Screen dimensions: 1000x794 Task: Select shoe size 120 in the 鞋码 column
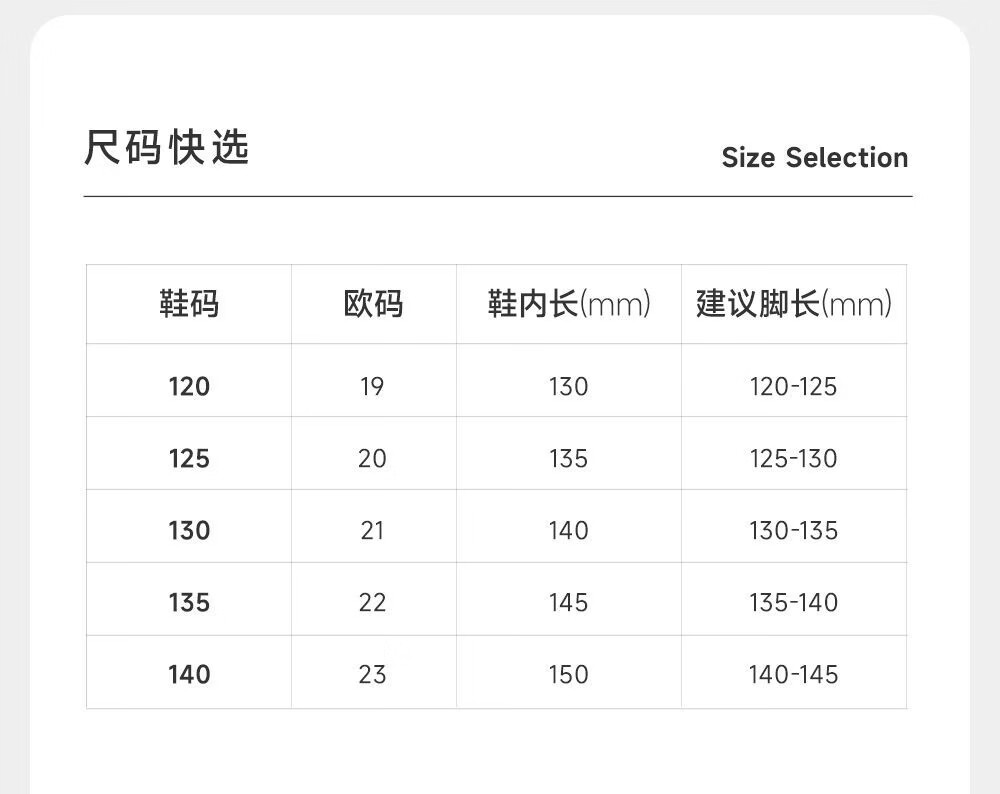tap(189, 387)
